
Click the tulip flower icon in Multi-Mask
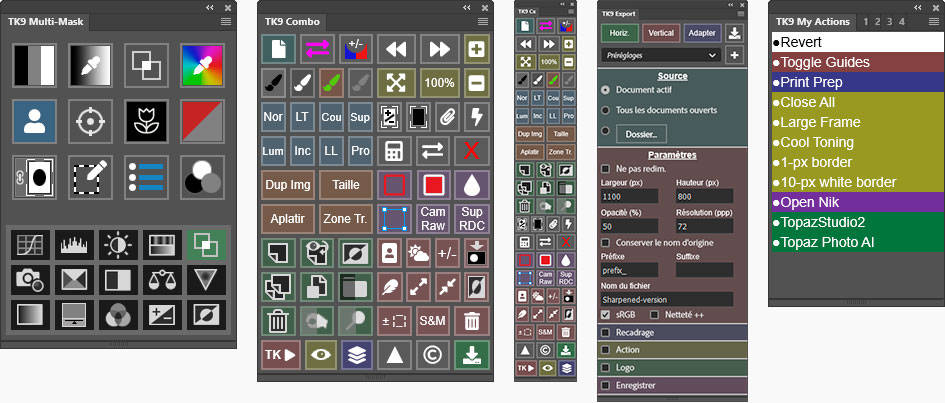pyautogui.click(x=146, y=122)
